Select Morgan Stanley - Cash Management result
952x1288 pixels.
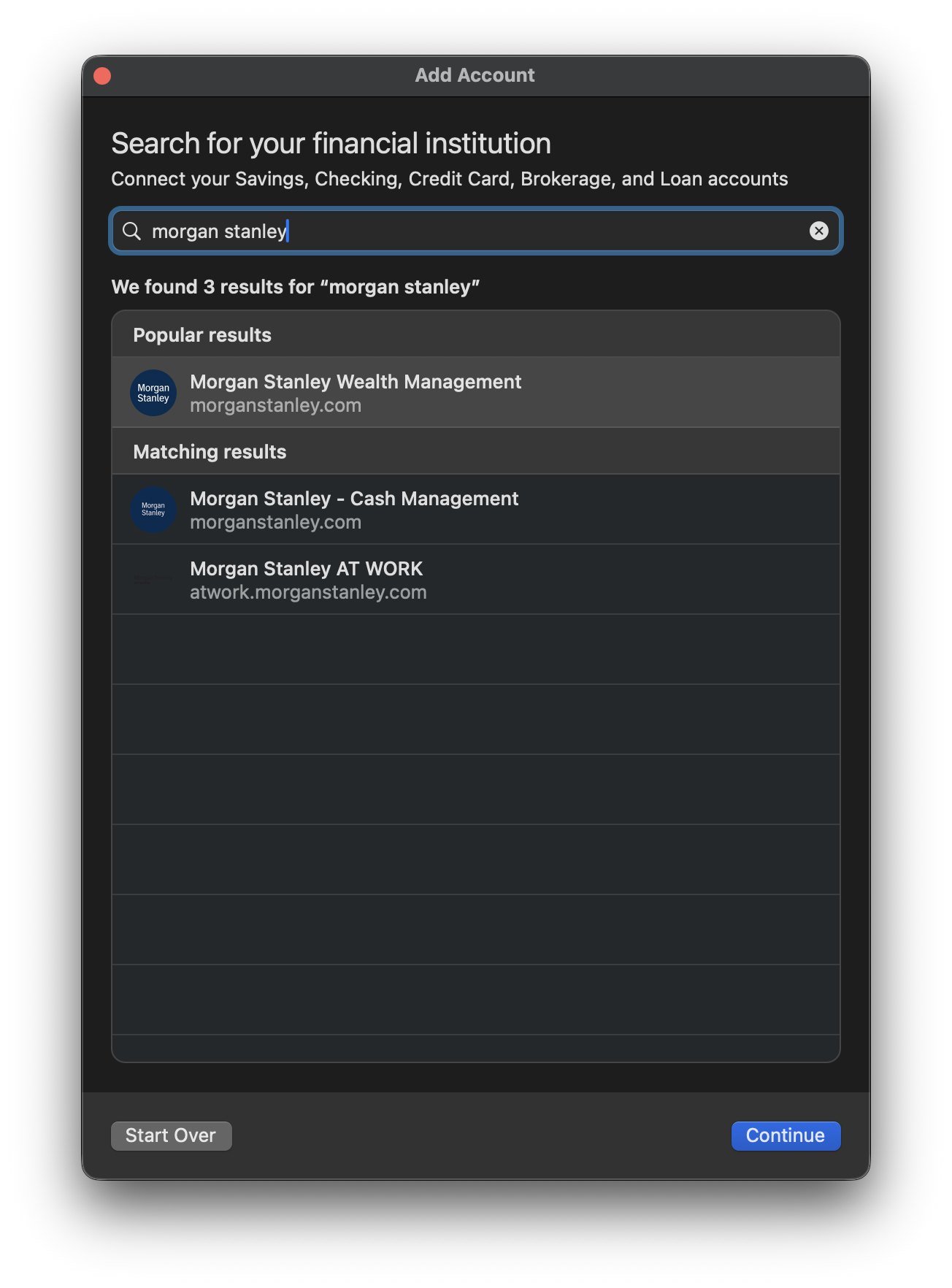(476, 510)
